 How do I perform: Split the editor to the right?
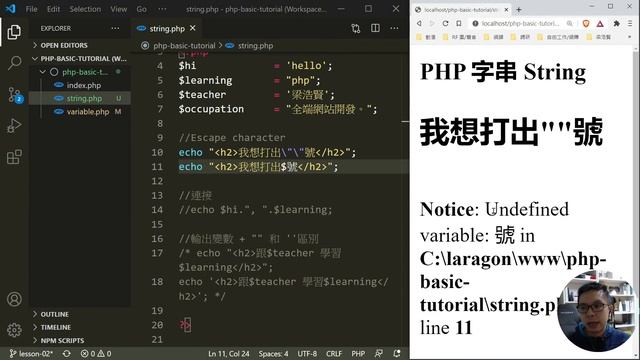pyautogui.click(x=375, y=28)
